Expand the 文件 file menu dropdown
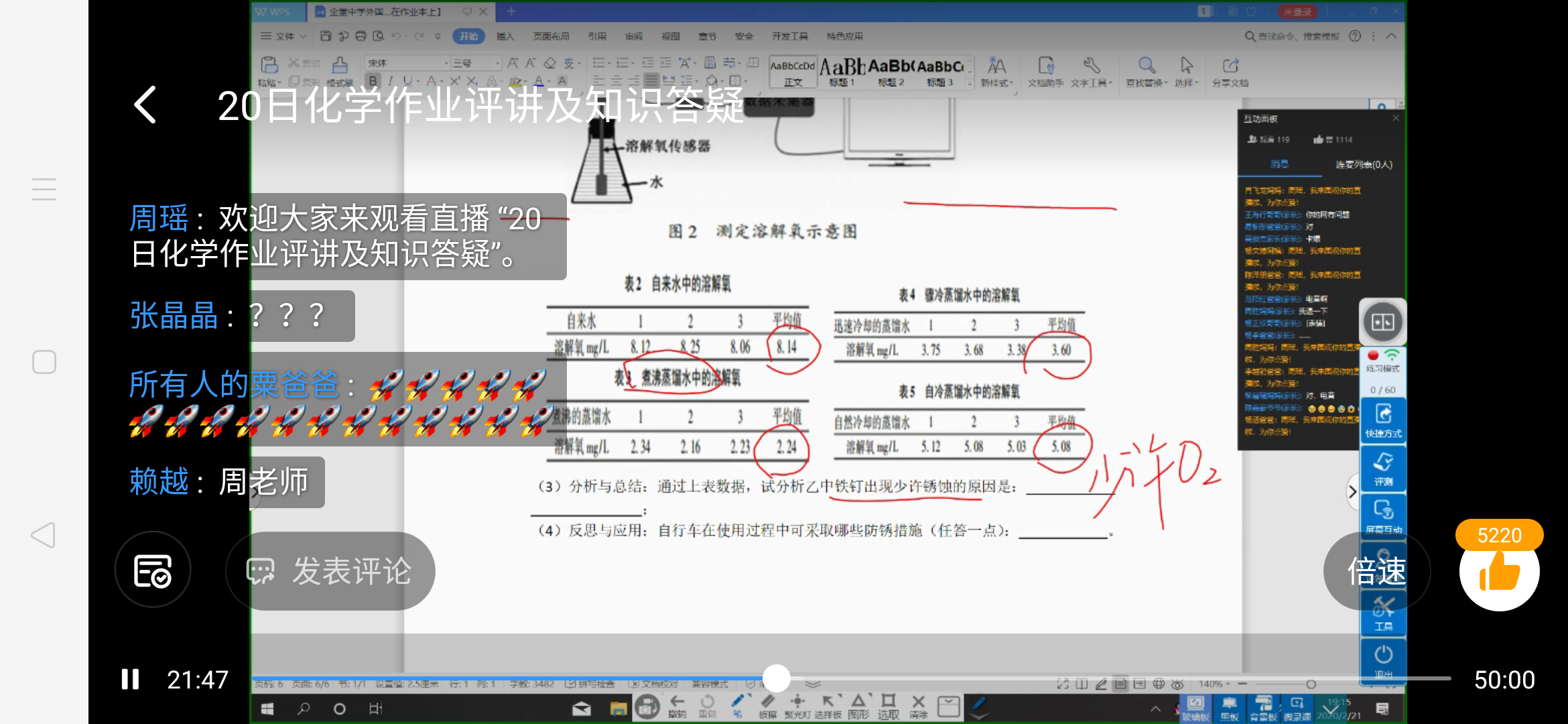1568x724 pixels. coord(284,36)
